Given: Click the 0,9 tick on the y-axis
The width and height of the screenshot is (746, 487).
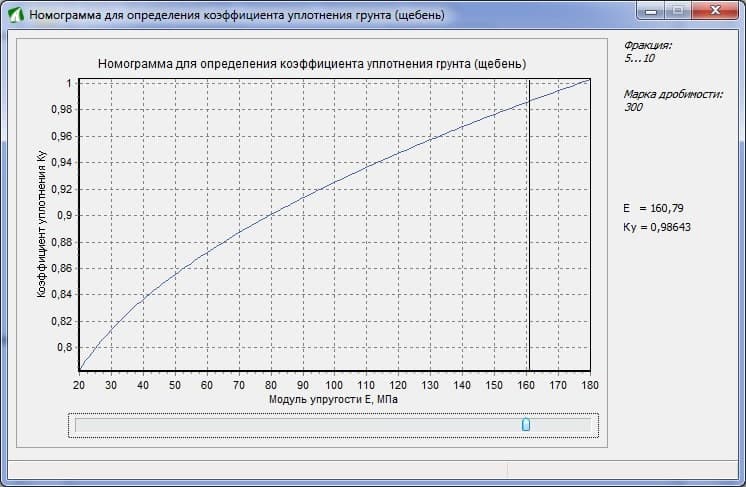Looking at the screenshot, I should 65,215.
